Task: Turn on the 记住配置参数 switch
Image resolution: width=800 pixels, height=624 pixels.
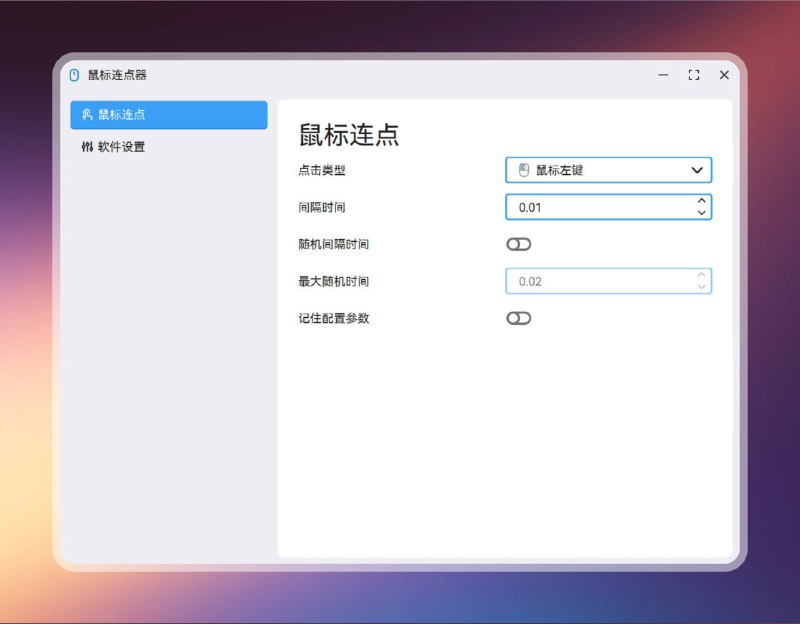Action: [x=519, y=318]
